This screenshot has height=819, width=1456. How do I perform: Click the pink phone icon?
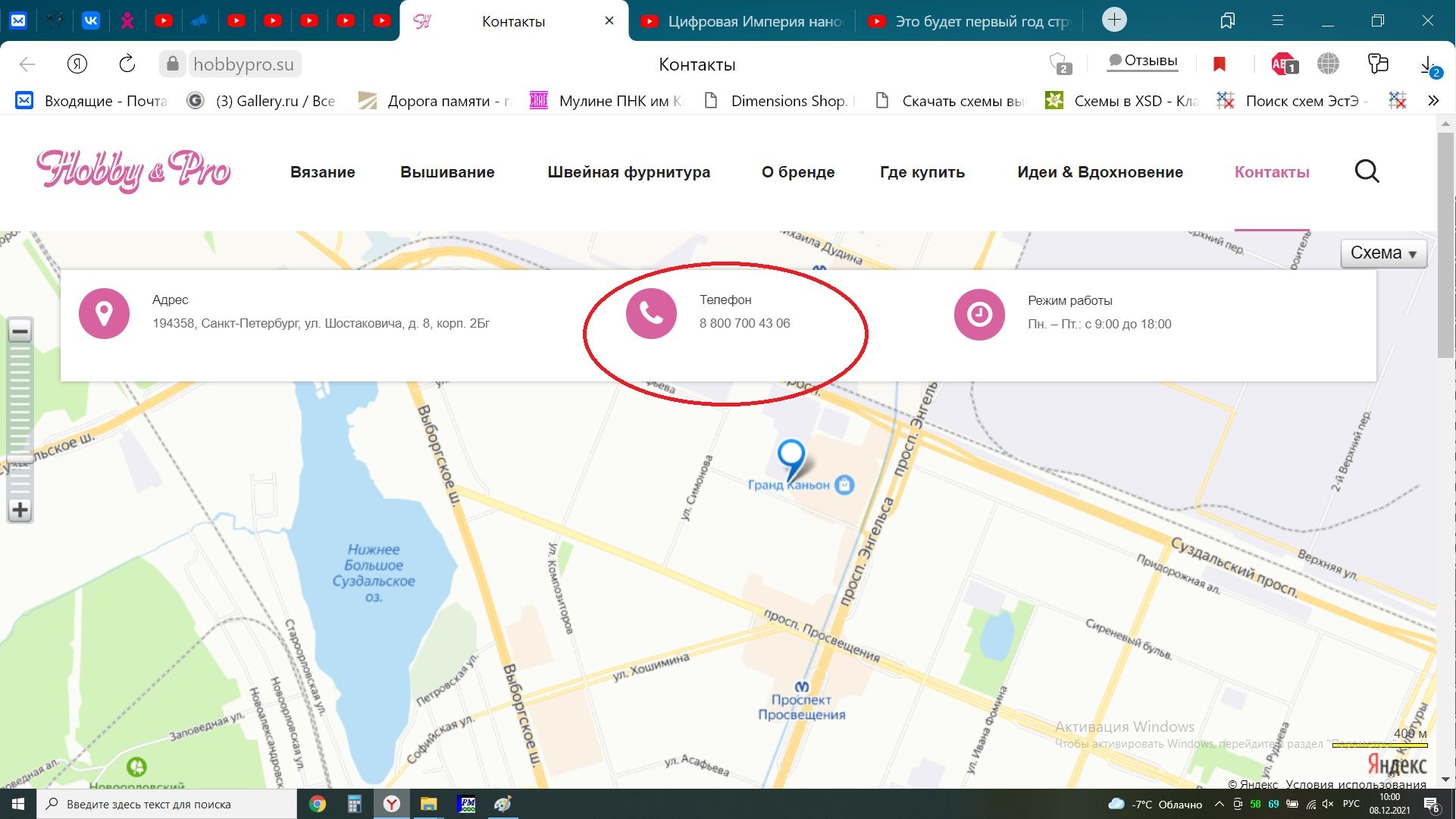coord(651,313)
